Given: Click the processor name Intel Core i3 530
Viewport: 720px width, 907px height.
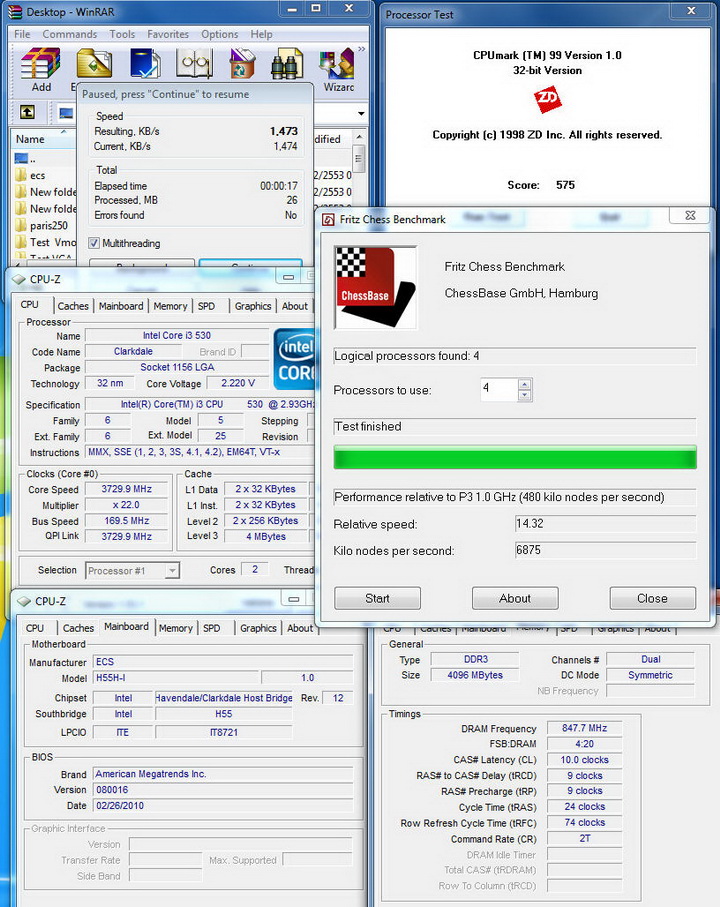Looking at the screenshot, I should pos(177,335).
